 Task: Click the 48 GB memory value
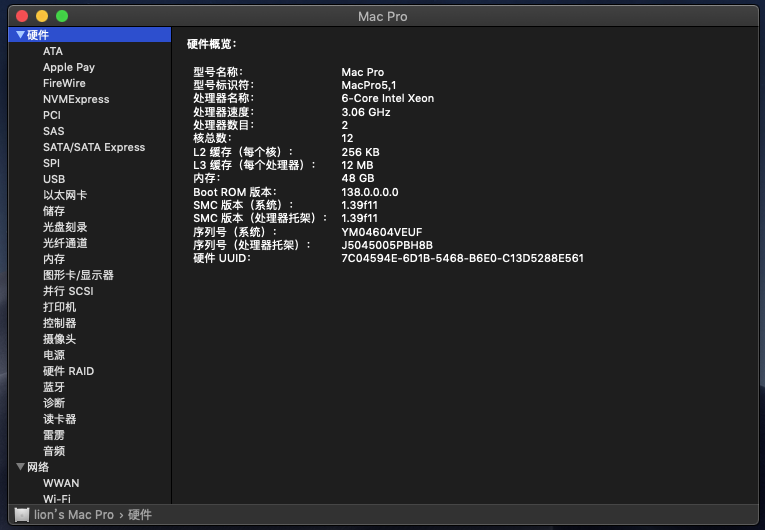click(358, 179)
